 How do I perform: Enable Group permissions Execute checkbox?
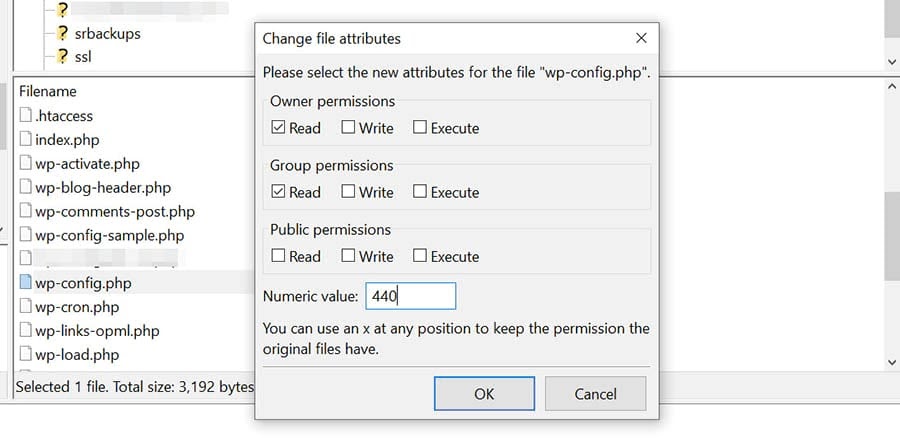point(420,192)
